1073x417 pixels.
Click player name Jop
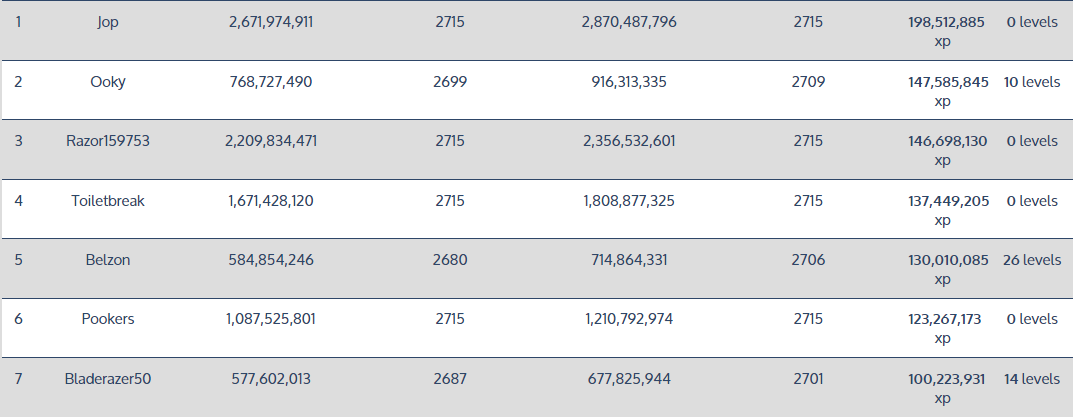[108, 22]
